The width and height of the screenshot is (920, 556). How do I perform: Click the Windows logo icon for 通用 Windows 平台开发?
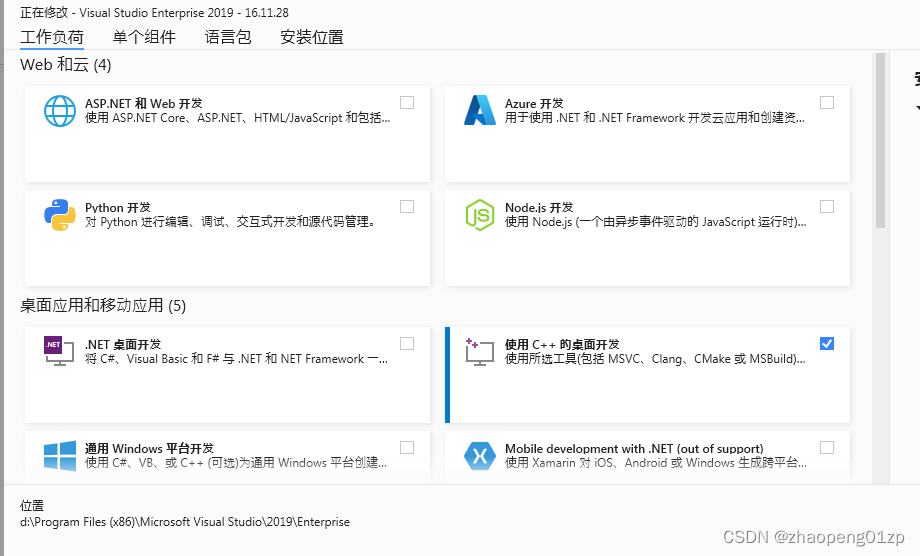(x=60, y=456)
